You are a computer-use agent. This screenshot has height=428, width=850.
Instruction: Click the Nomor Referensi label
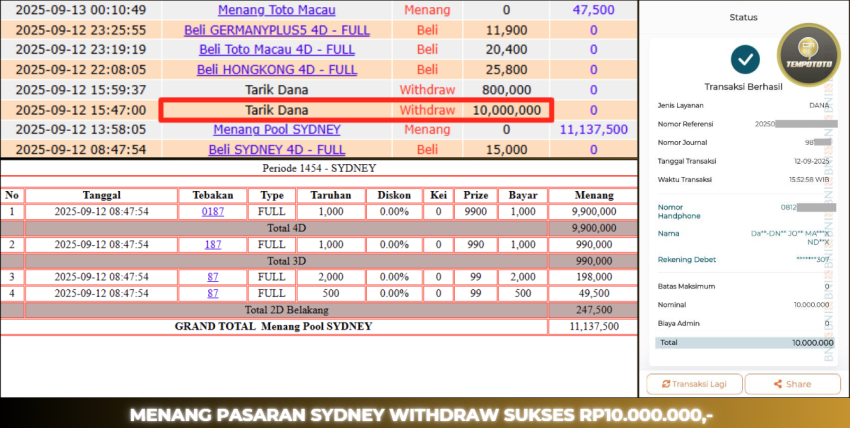coord(685,124)
